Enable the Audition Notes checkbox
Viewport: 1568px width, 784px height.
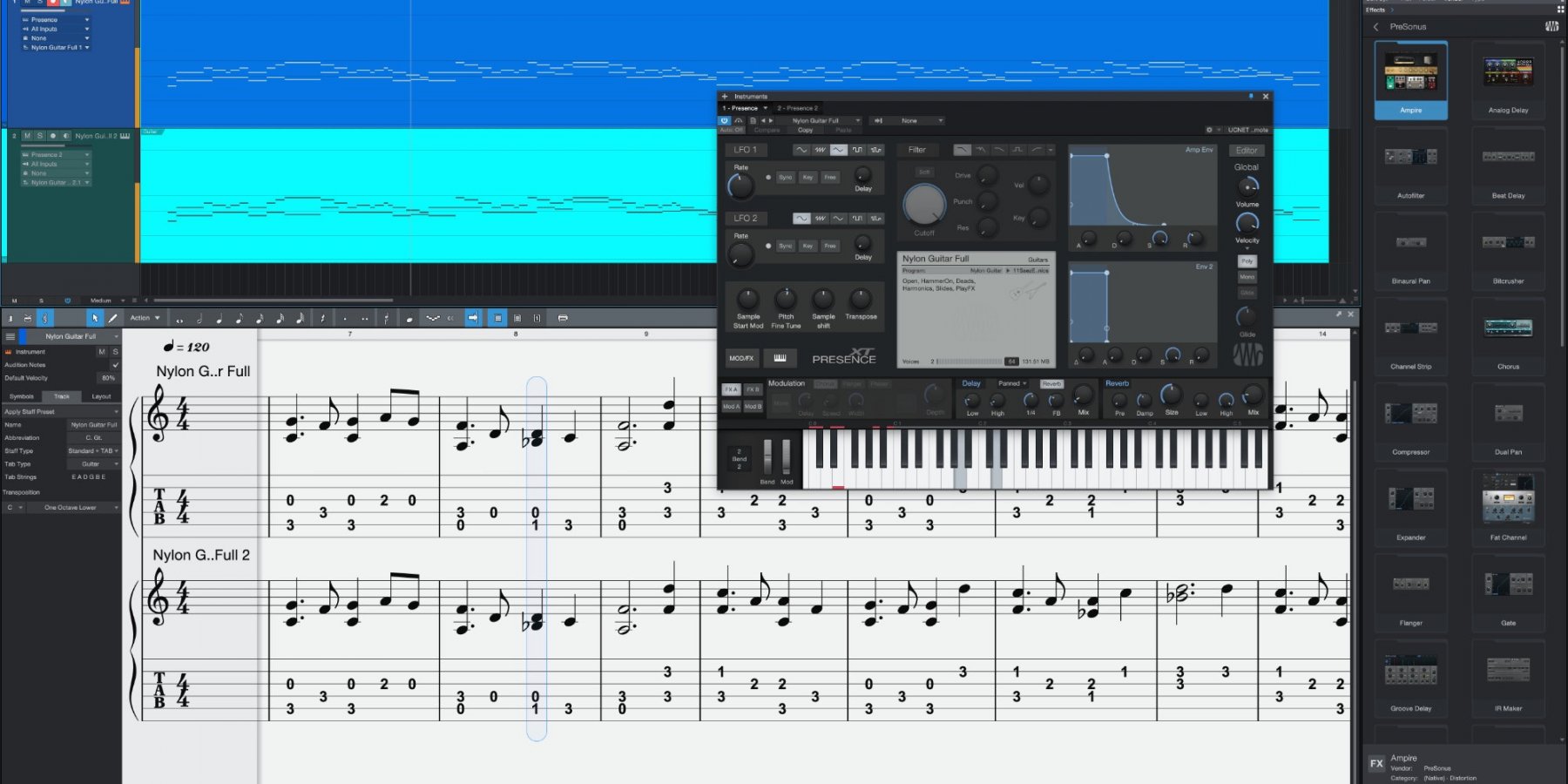point(115,364)
